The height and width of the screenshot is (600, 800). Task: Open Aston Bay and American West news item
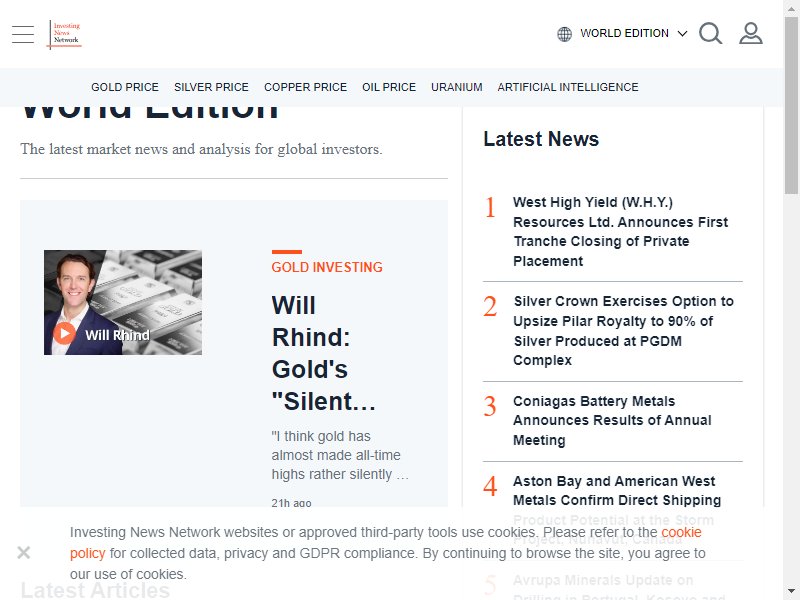(x=617, y=491)
